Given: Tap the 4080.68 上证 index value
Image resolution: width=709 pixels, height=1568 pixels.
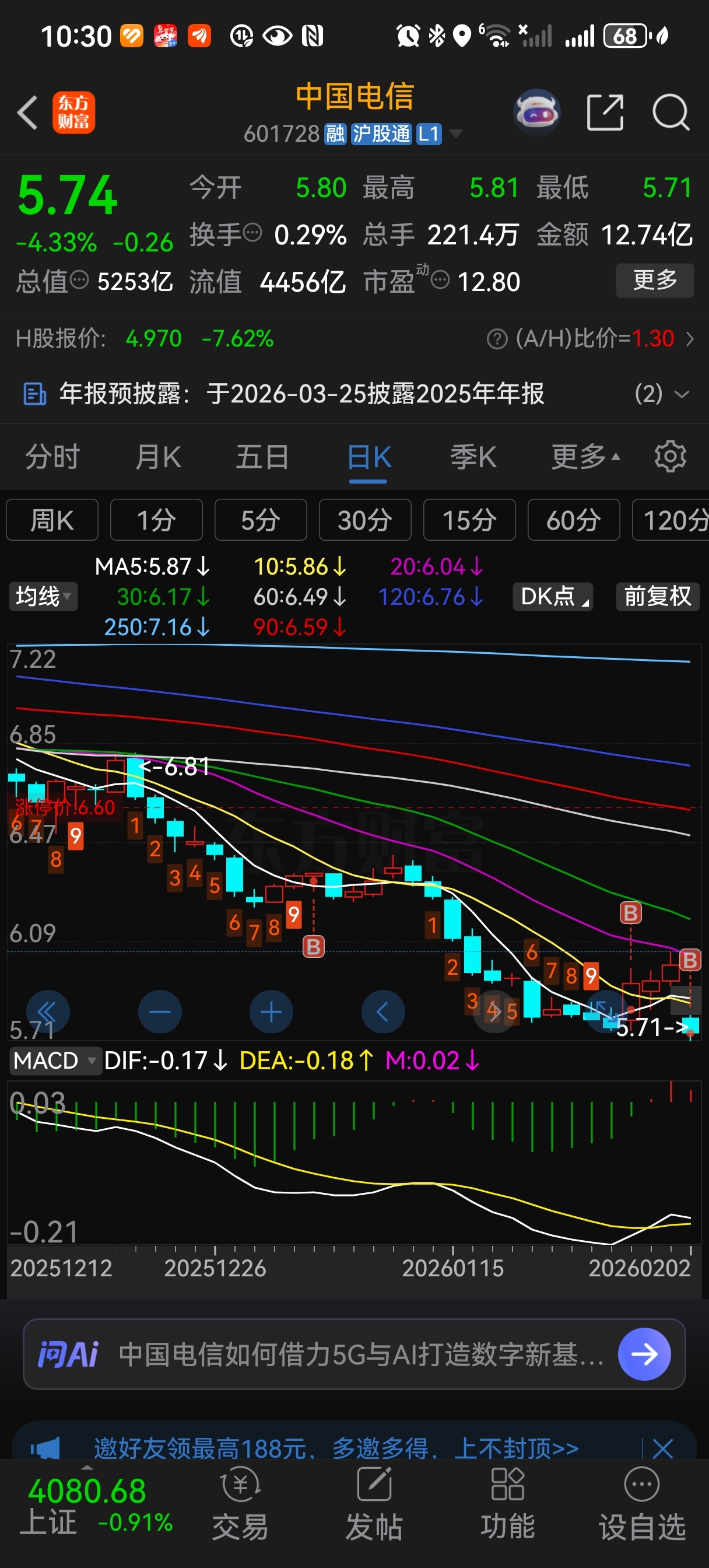Looking at the screenshot, I should tap(87, 1492).
